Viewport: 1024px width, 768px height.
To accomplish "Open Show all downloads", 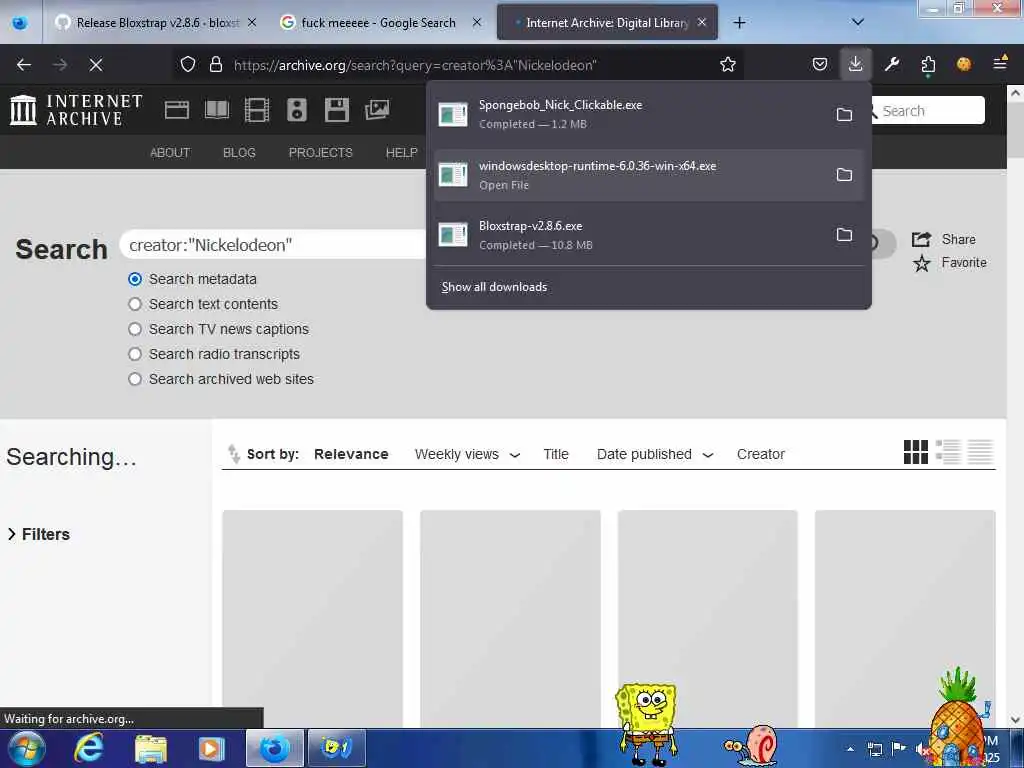I will tap(494, 287).
